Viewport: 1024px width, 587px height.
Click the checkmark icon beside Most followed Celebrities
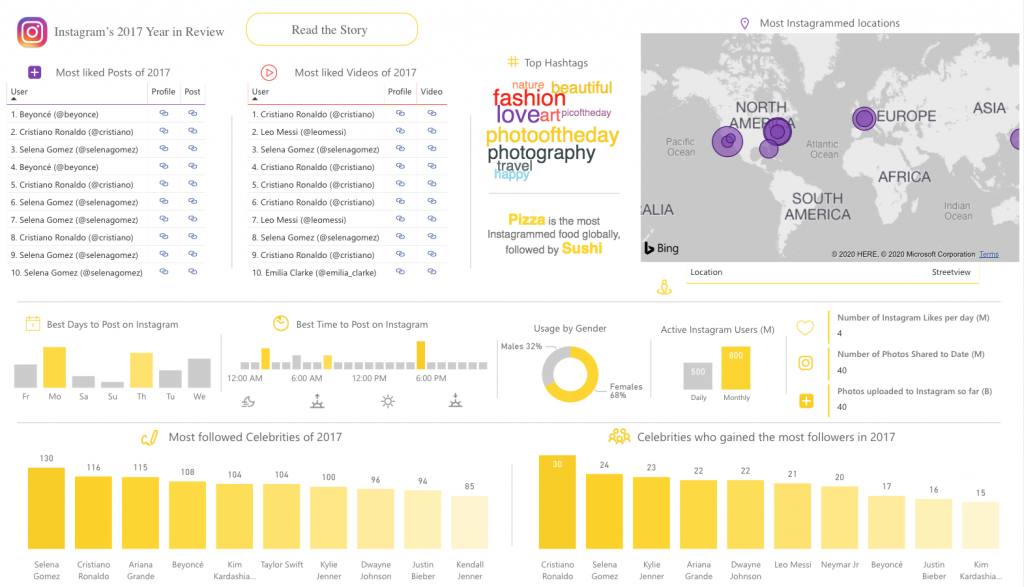click(150, 437)
